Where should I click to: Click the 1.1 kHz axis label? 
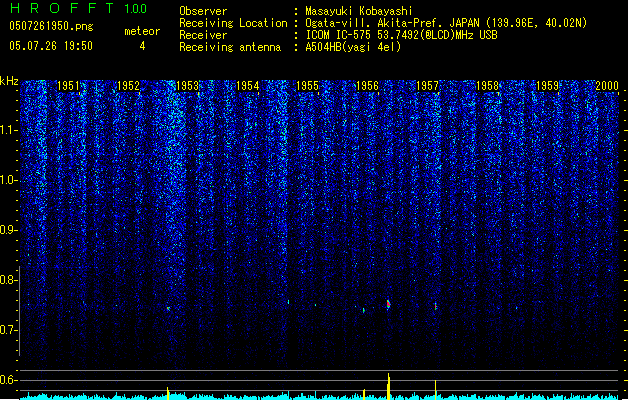(x=9, y=130)
